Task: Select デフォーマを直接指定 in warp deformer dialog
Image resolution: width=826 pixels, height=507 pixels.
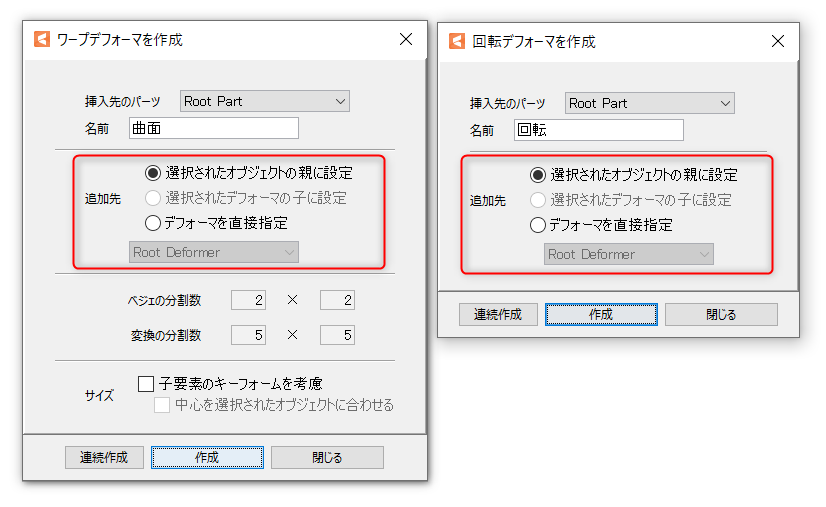Action: (x=153, y=223)
